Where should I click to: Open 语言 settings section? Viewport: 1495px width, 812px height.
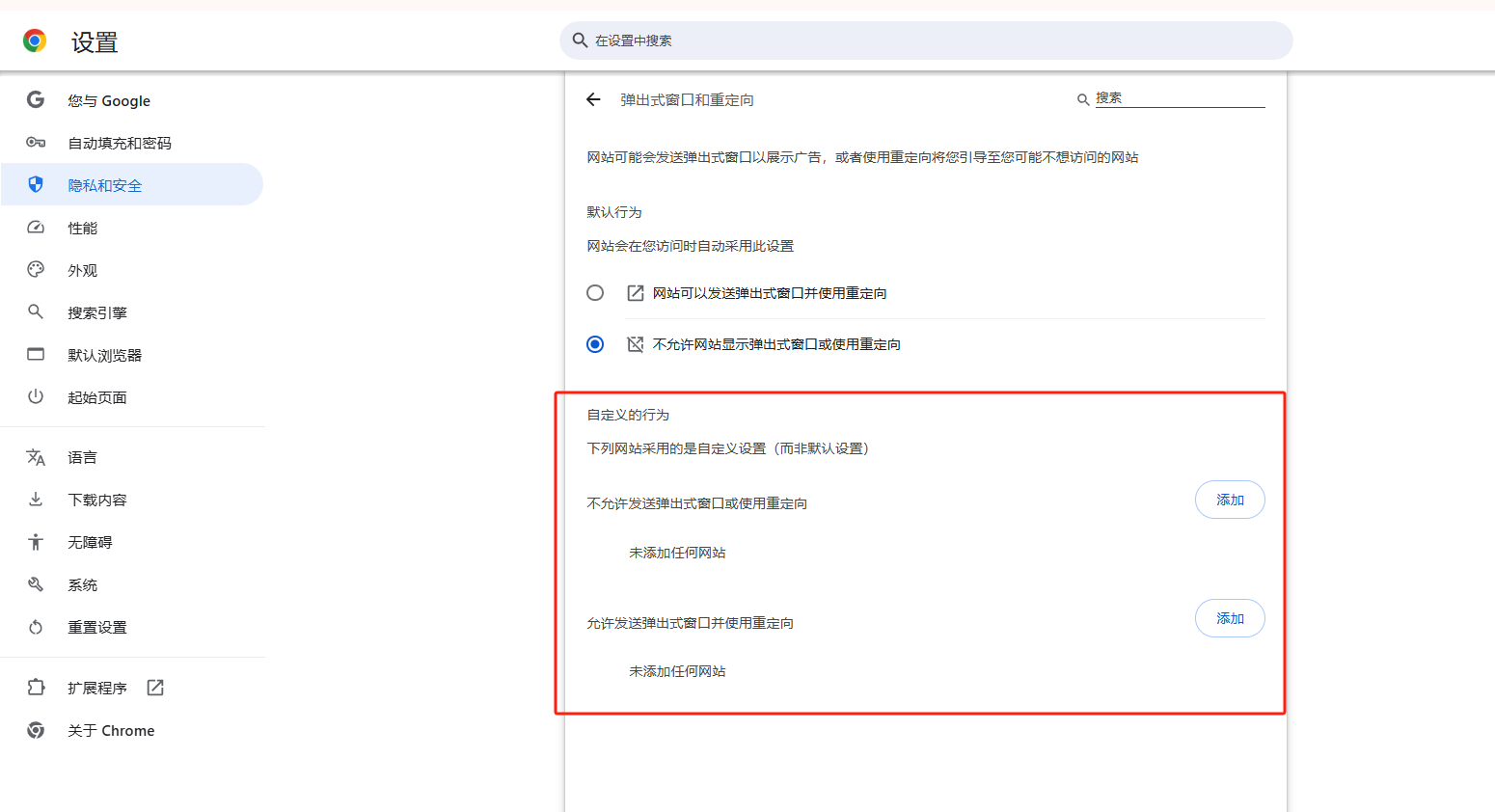[132, 457]
